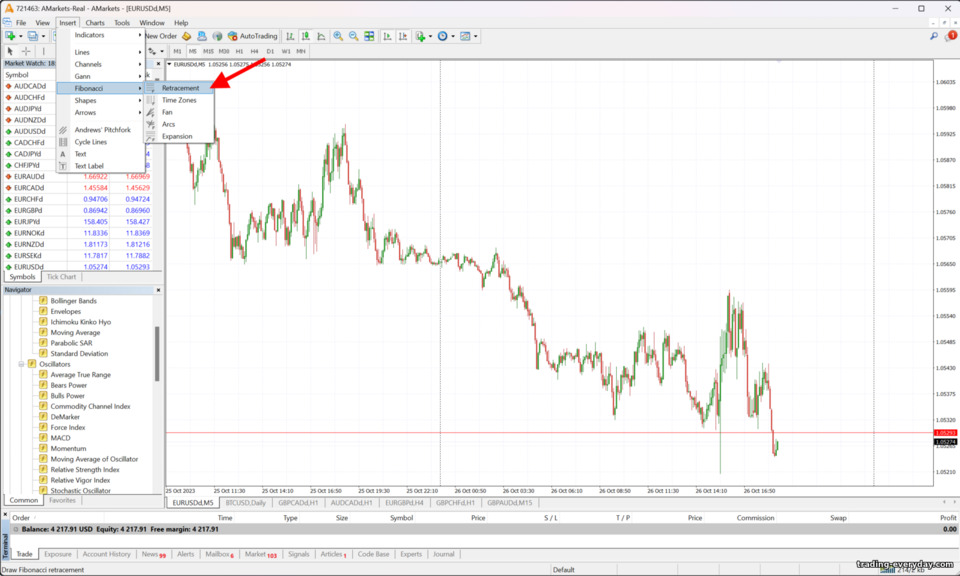The image size is (960, 576).
Task: Choose Retracement from Fibonacci submenu
Action: pos(179,88)
